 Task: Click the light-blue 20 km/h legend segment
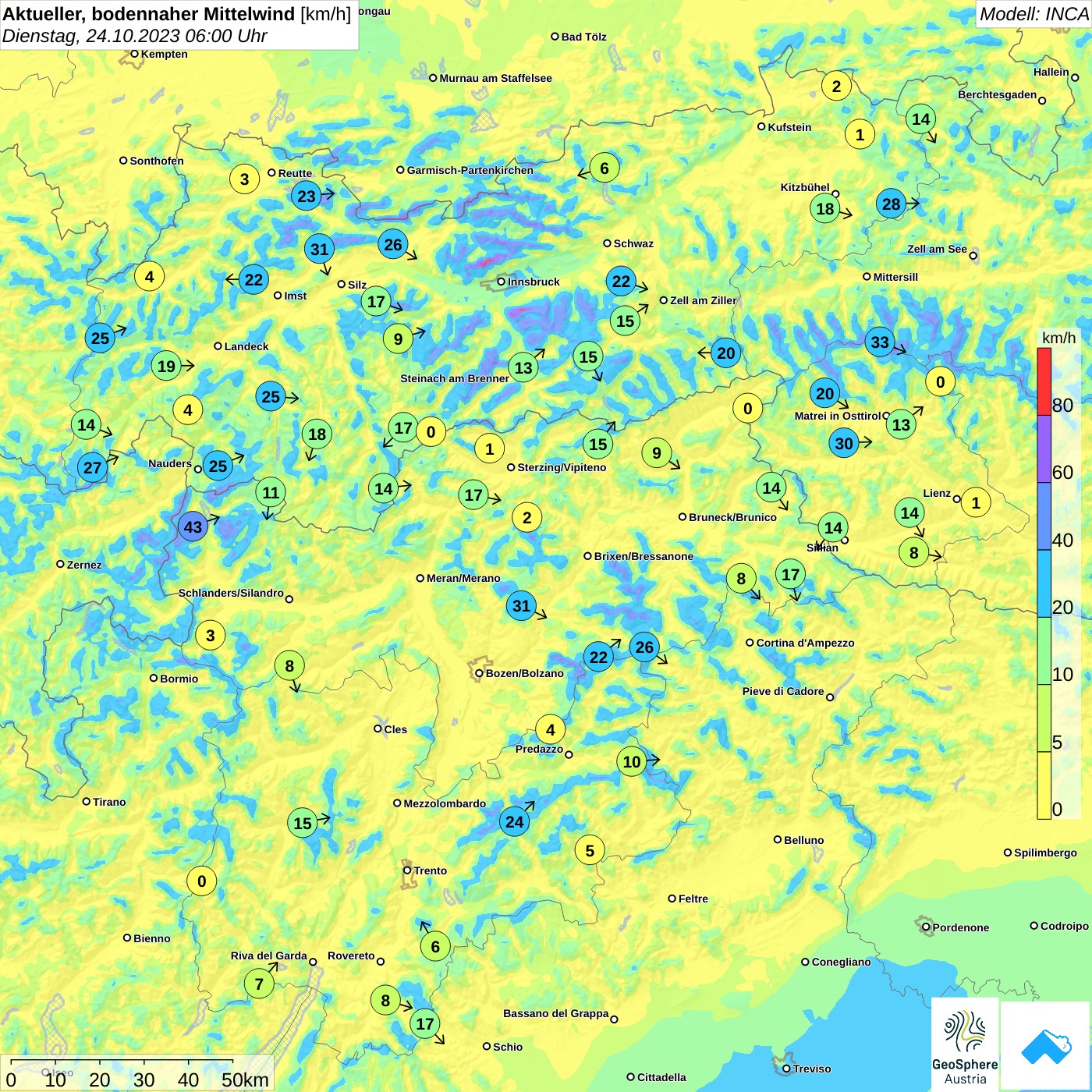[x=1044, y=584]
